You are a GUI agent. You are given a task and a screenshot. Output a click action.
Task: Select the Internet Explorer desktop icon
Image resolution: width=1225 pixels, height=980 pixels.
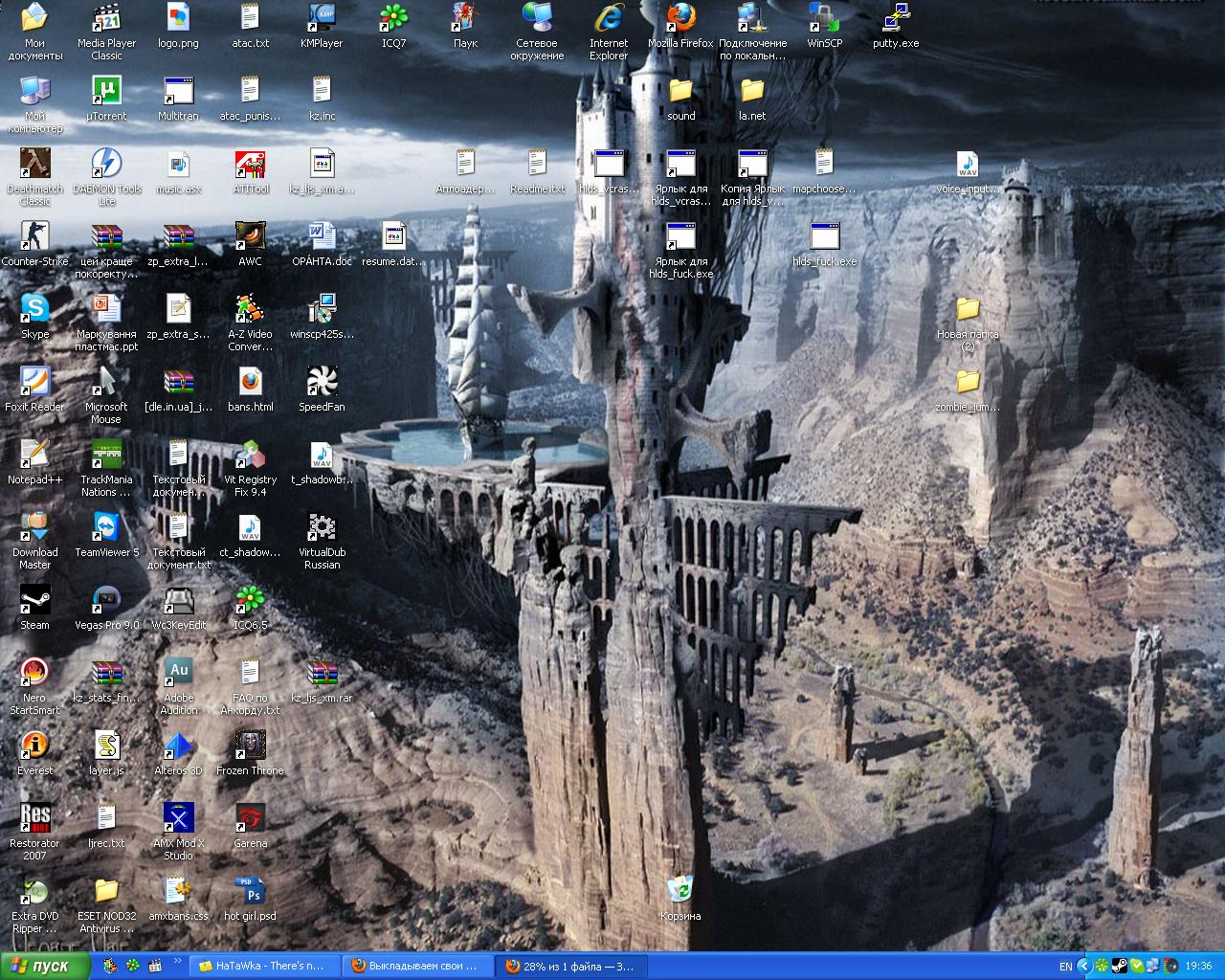click(609, 32)
